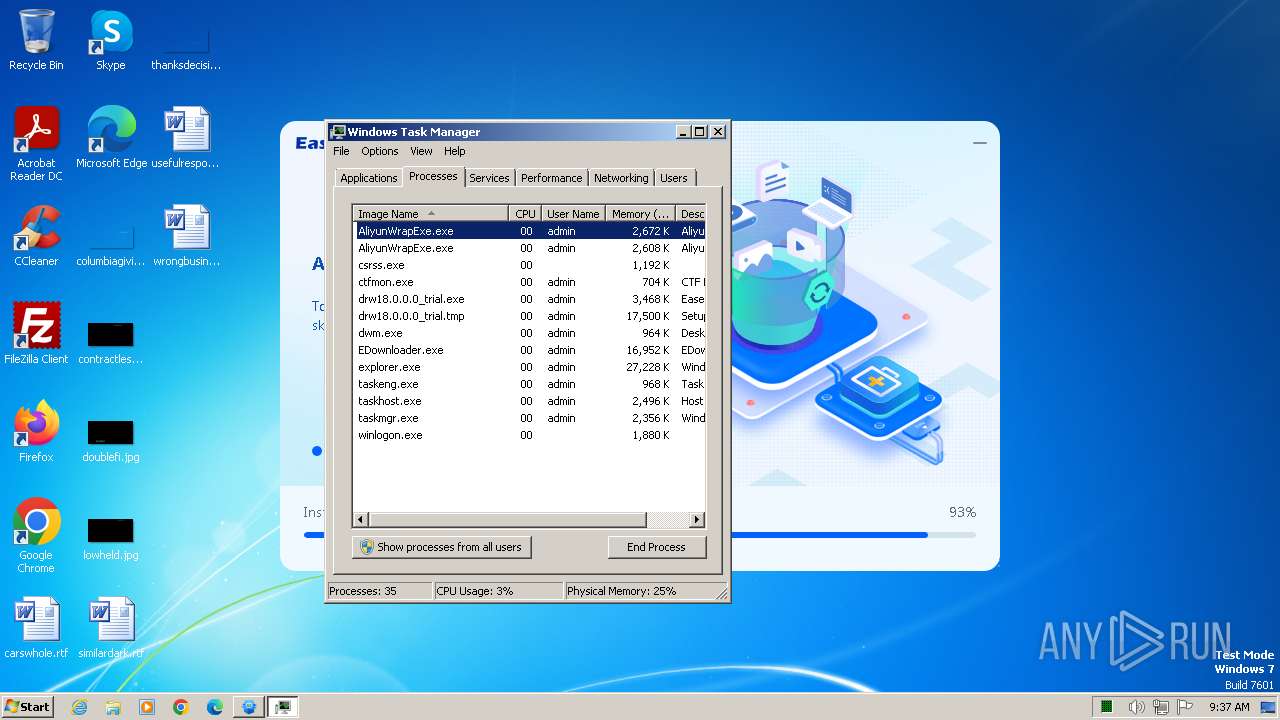The width and height of the screenshot is (1280, 720).
Task: Open the View menu in Task Manager
Action: [x=421, y=151]
